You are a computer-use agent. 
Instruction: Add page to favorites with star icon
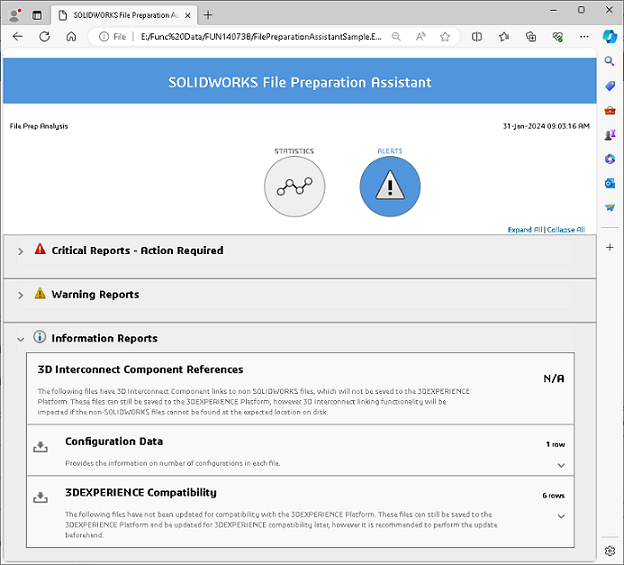[445, 36]
